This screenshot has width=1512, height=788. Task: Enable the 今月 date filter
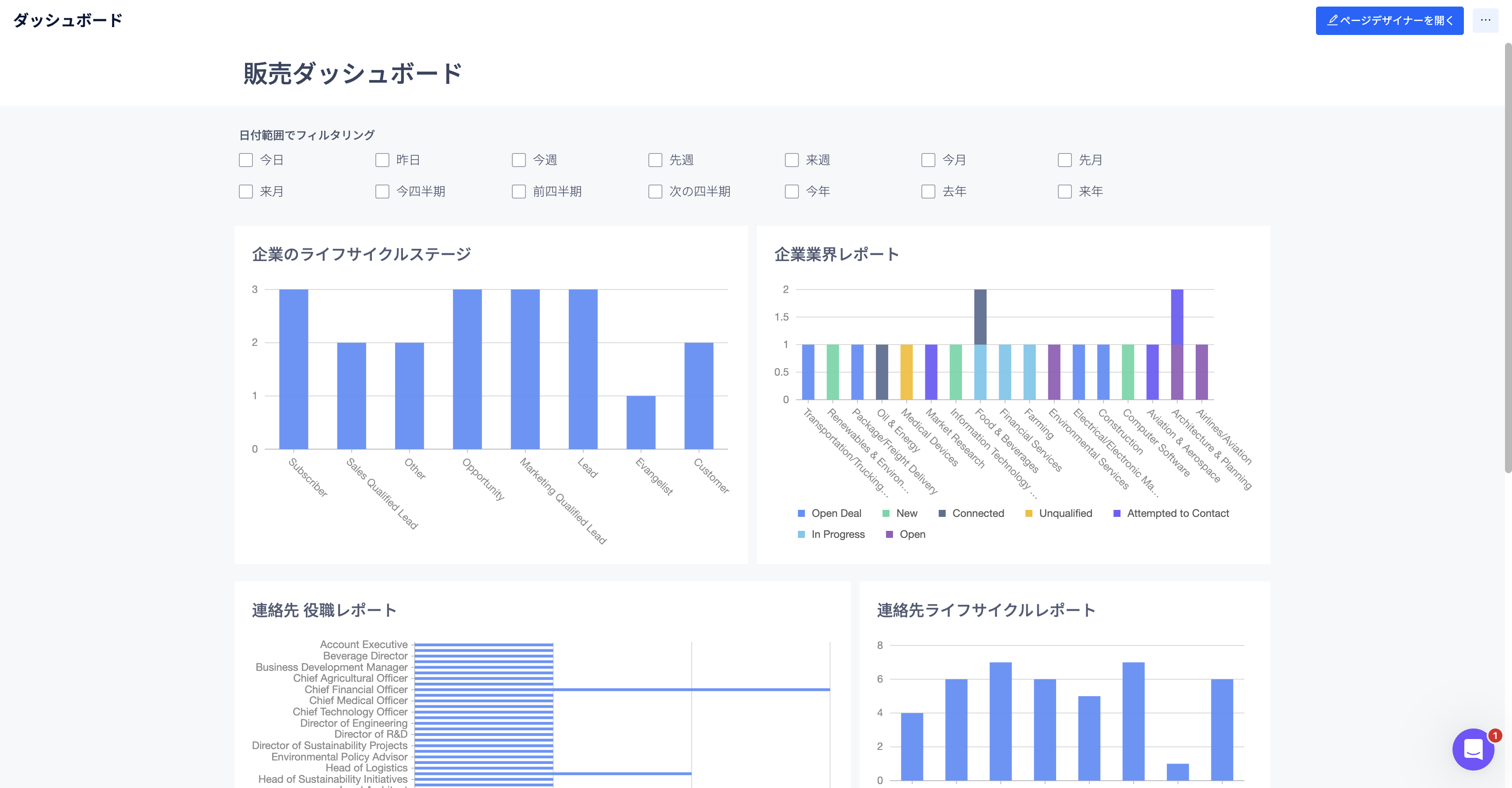coord(928,160)
